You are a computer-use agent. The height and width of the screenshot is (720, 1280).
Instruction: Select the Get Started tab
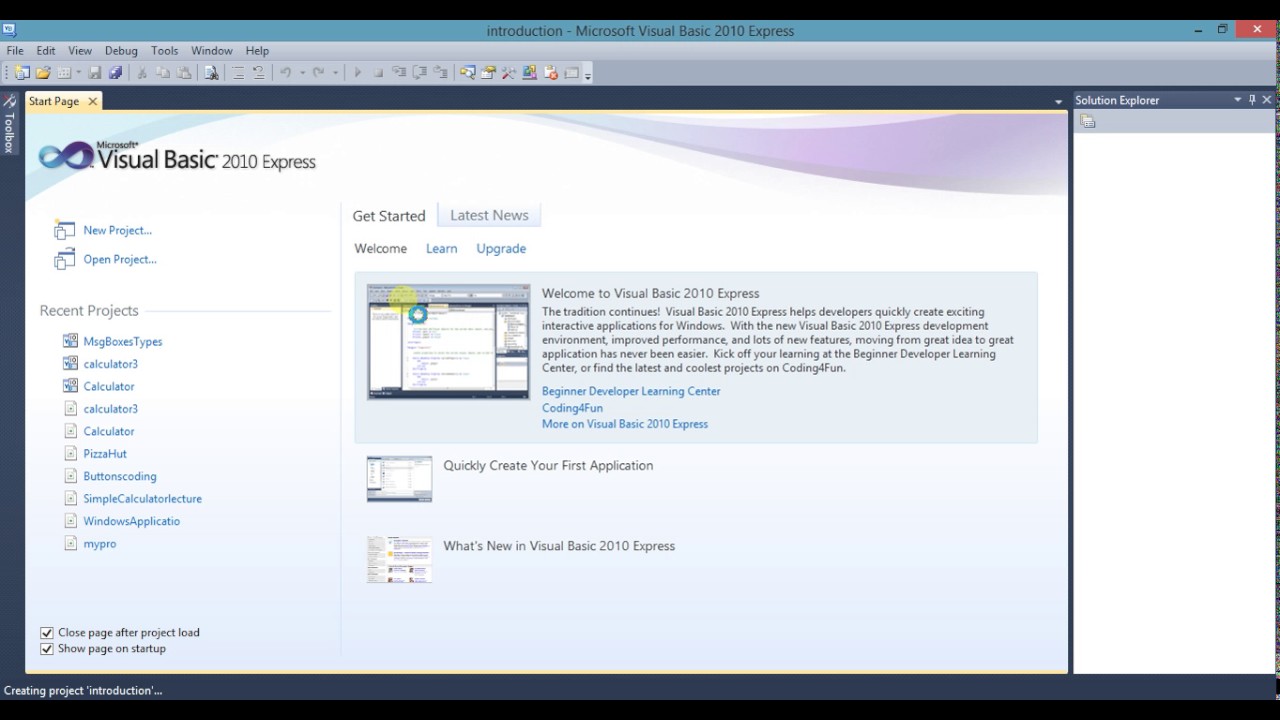389,216
